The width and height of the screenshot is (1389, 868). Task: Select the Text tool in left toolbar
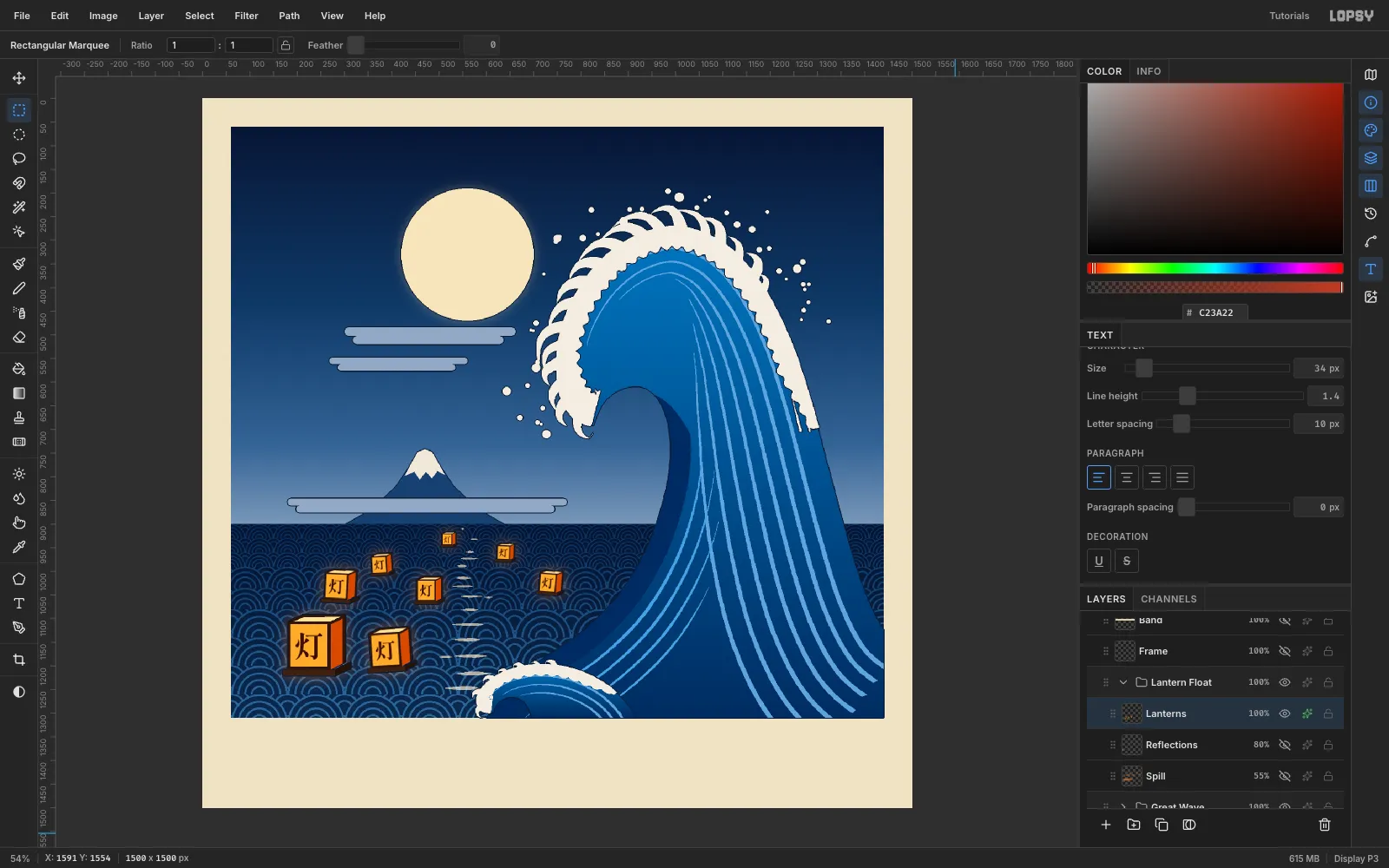(x=19, y=603)
